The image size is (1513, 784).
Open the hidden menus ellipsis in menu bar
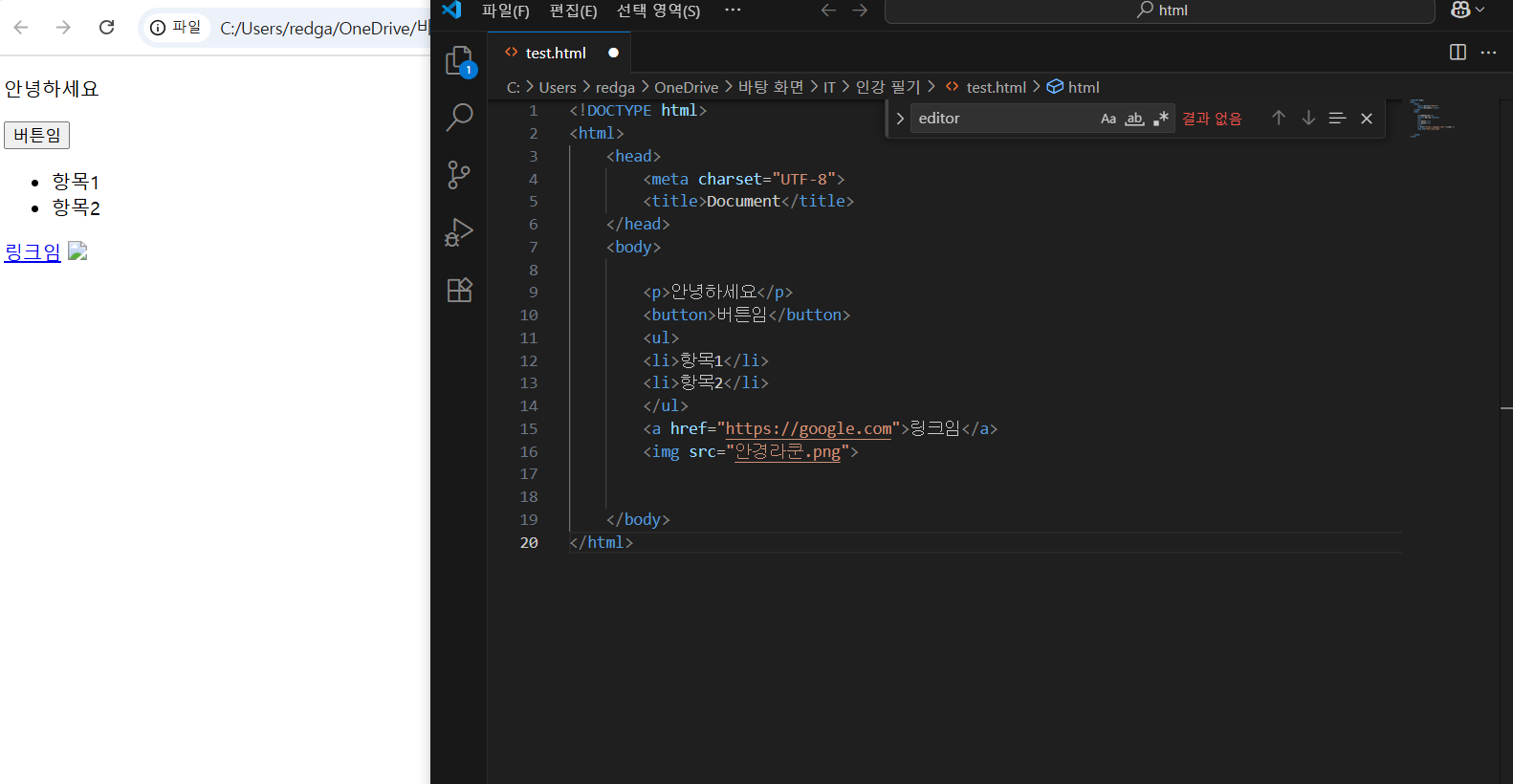coord(733,10)
